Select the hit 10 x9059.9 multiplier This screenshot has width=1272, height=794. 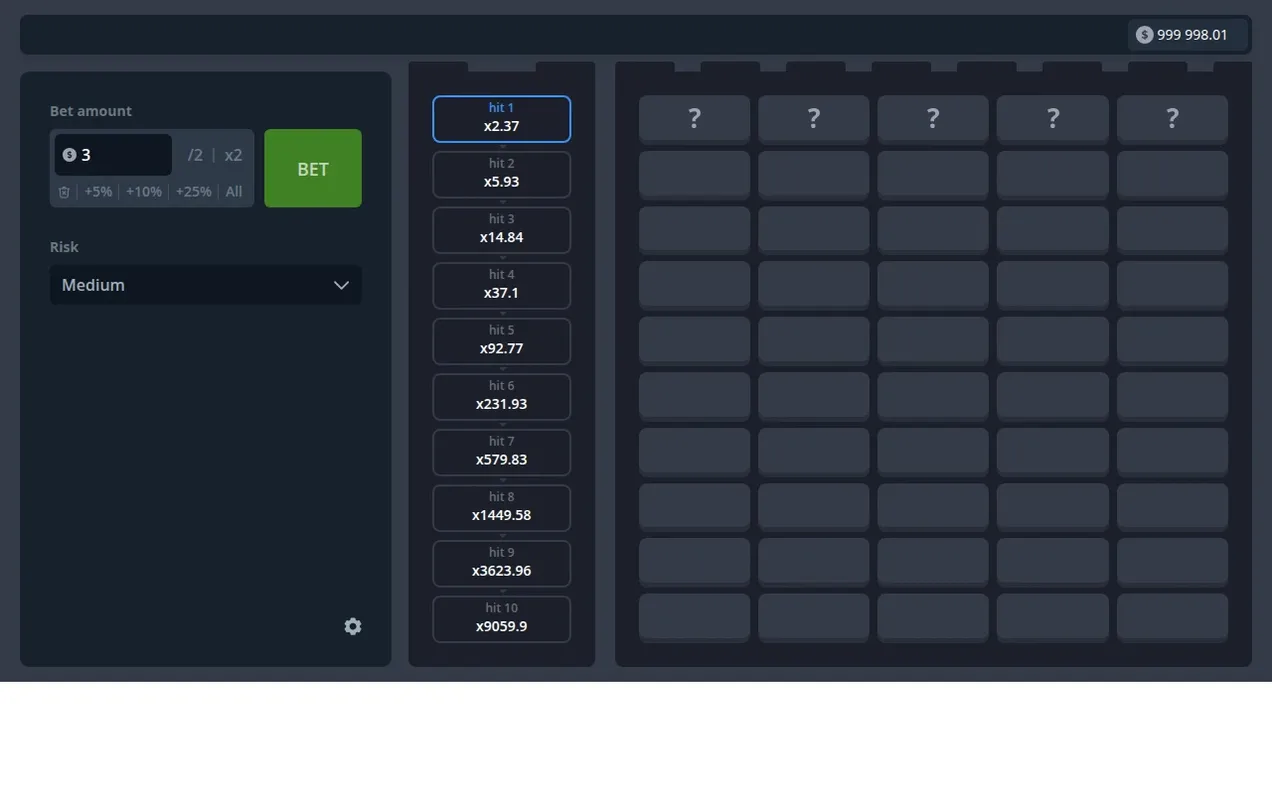(502, 619)
